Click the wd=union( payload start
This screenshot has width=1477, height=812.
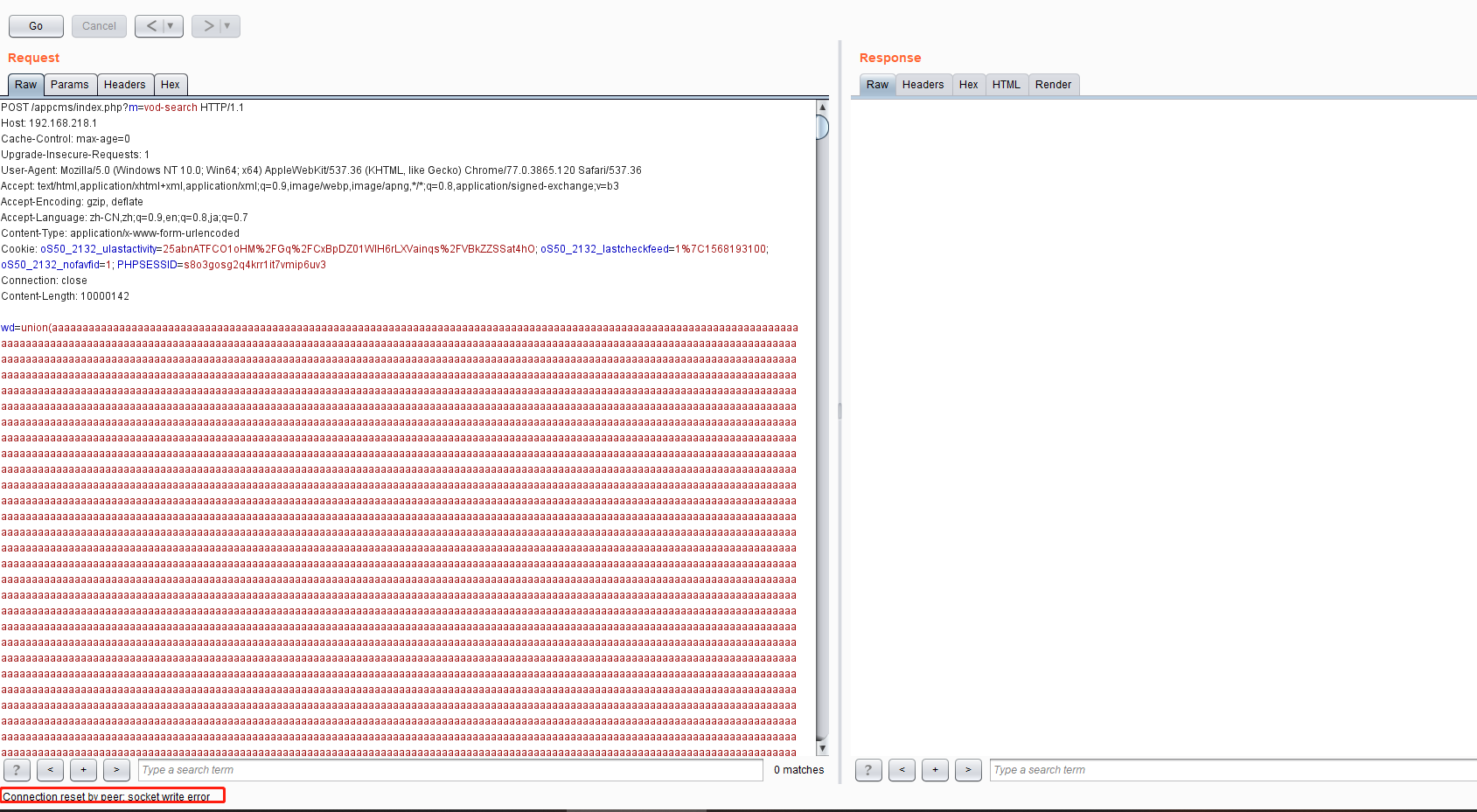pos(25,328)
